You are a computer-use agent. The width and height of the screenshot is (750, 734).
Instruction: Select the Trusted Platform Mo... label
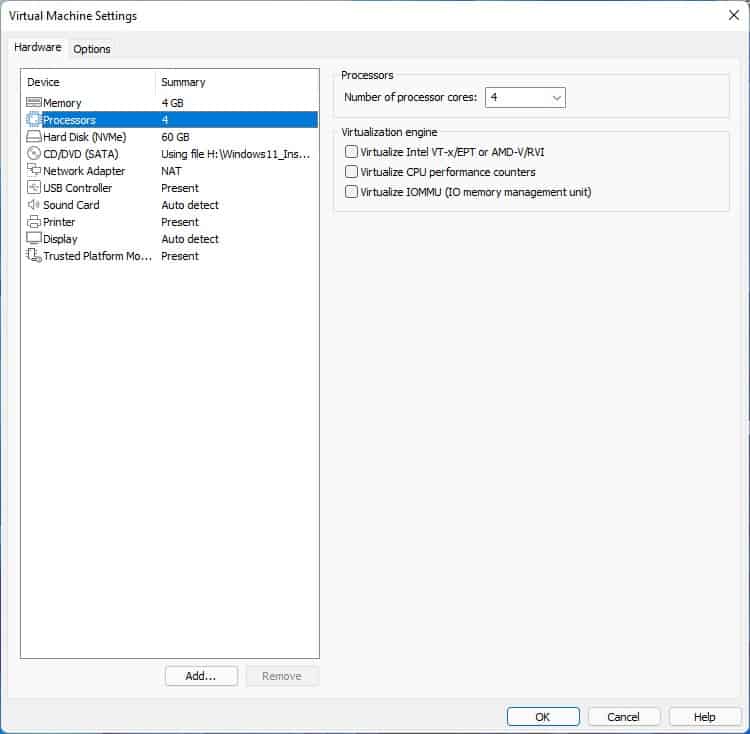pyautogui.click(x=98, y=256)
